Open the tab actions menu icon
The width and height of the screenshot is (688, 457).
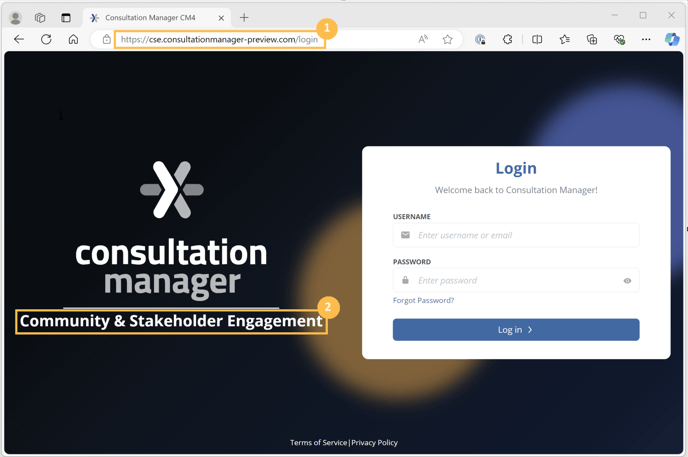[66, 18]
